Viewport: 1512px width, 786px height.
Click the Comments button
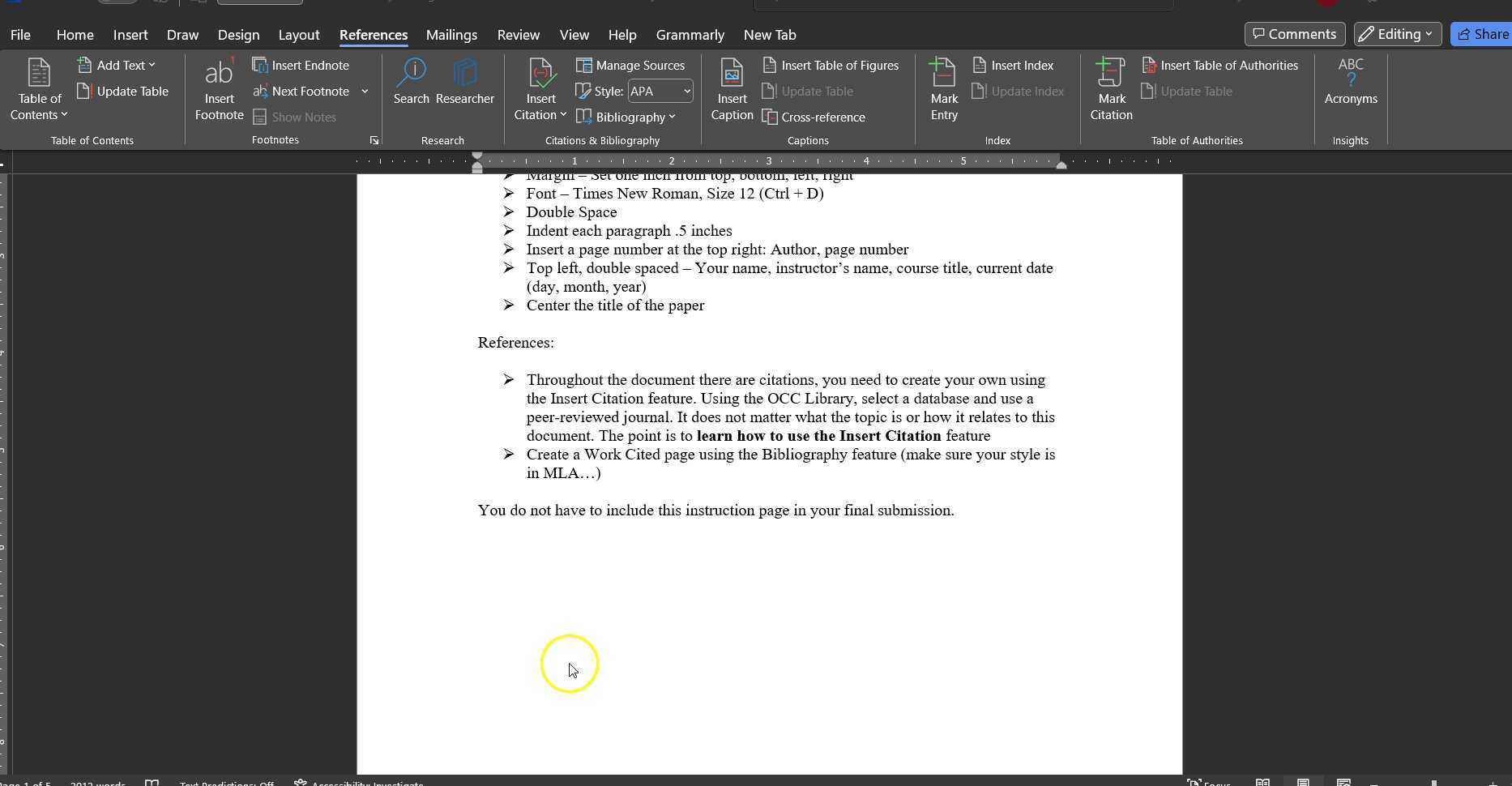pyautogui.click(x=1294, y=34)
